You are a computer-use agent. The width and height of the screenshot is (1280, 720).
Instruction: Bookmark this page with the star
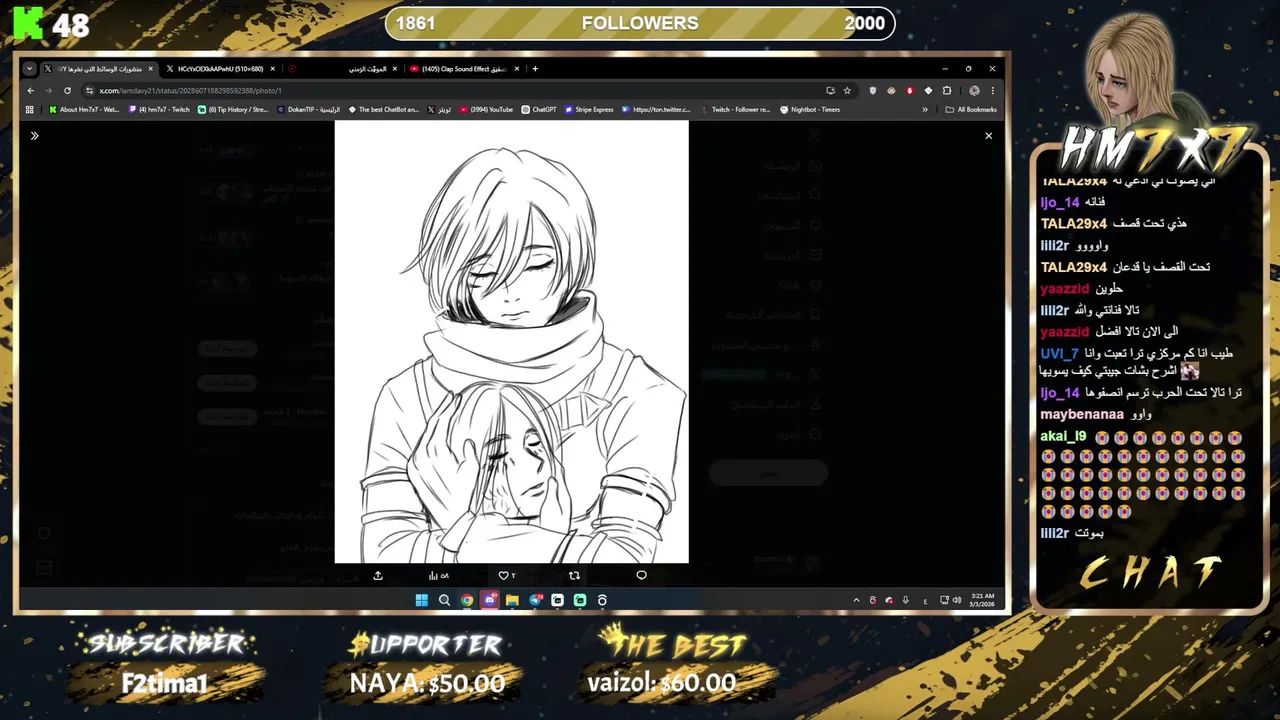(x=847, y=90)
